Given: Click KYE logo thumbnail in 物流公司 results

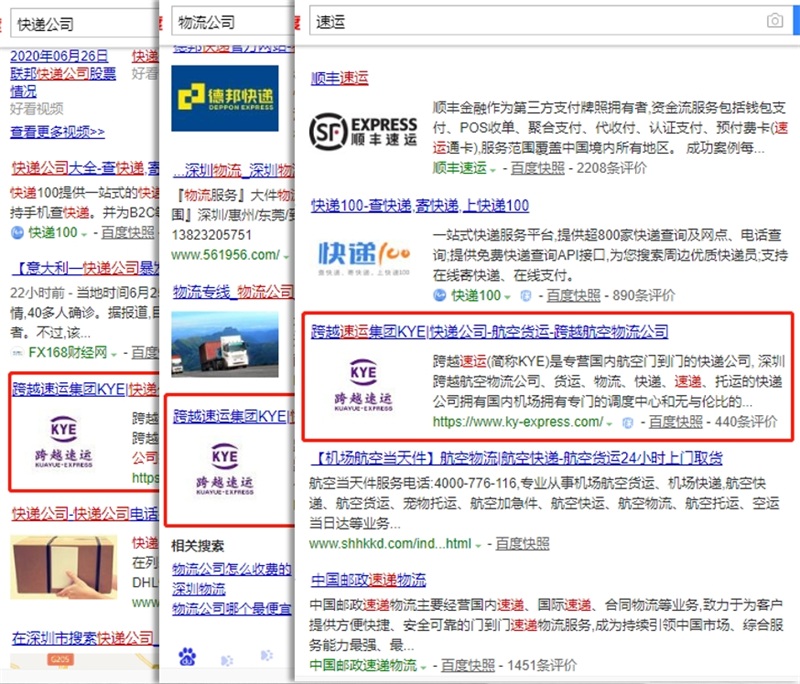Looking at the screenshot, I should click(x=225, y=470).
